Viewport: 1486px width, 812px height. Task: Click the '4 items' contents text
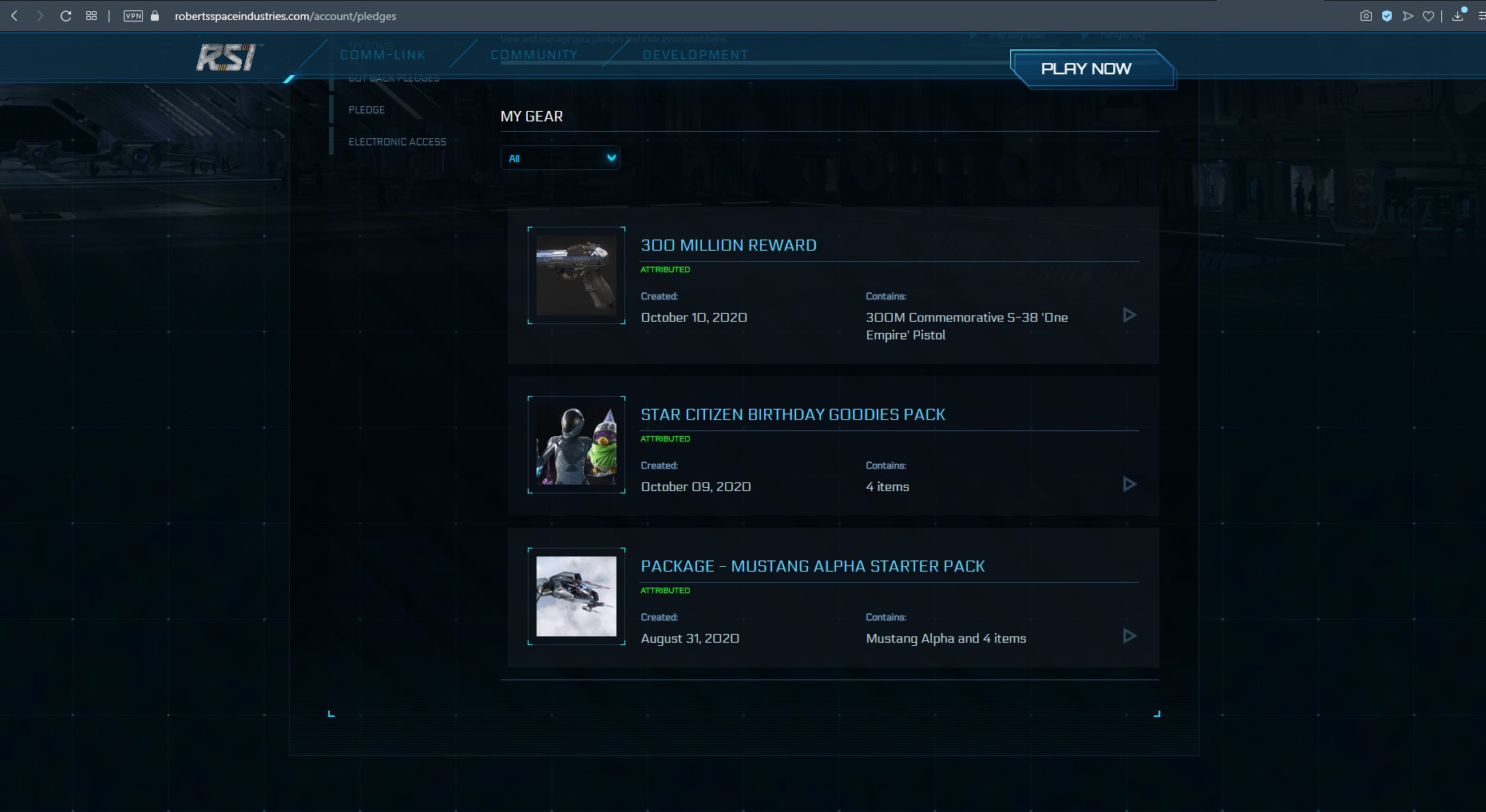pos(887,487)
